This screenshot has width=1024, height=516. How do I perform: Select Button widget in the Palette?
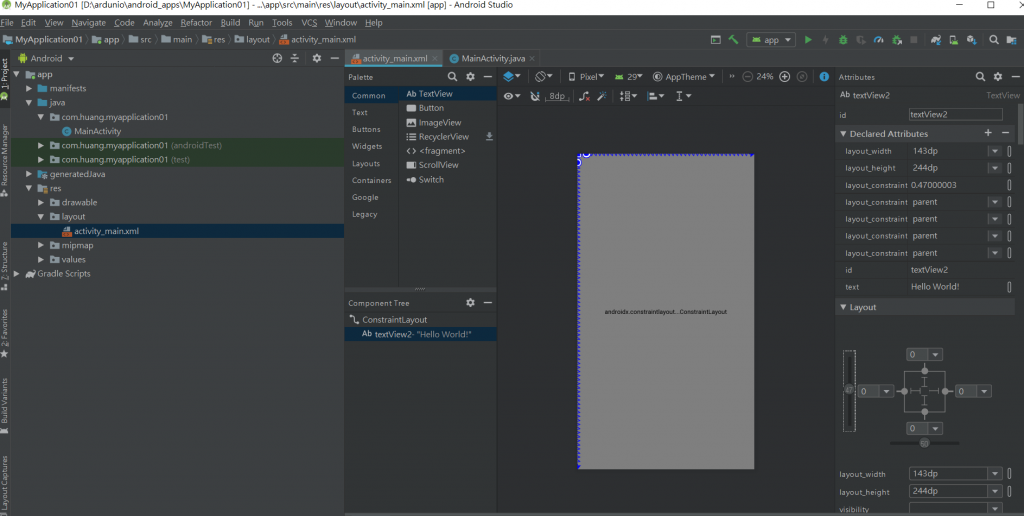(x=431, y=108)
